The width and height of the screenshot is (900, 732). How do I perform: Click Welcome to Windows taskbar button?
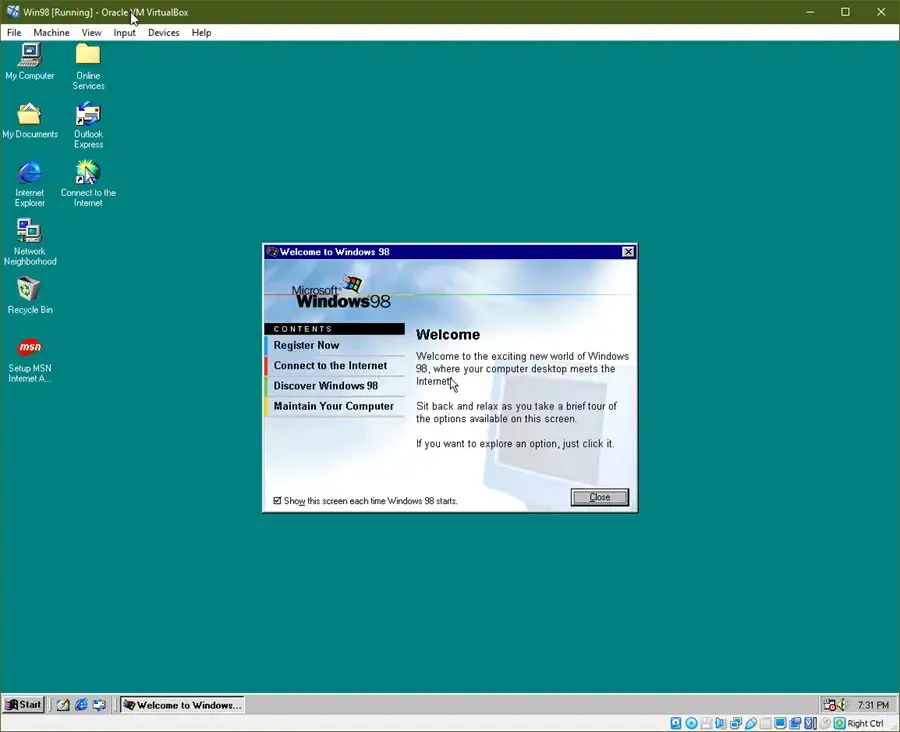(x=183, y=705)
